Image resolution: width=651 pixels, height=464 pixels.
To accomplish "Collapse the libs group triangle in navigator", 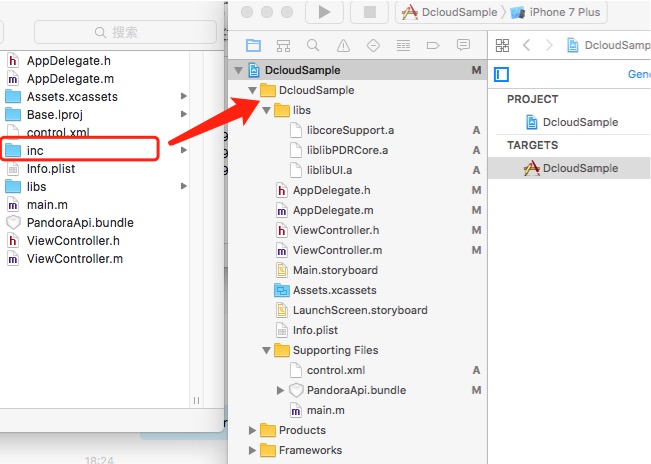I will click(267, 110).
